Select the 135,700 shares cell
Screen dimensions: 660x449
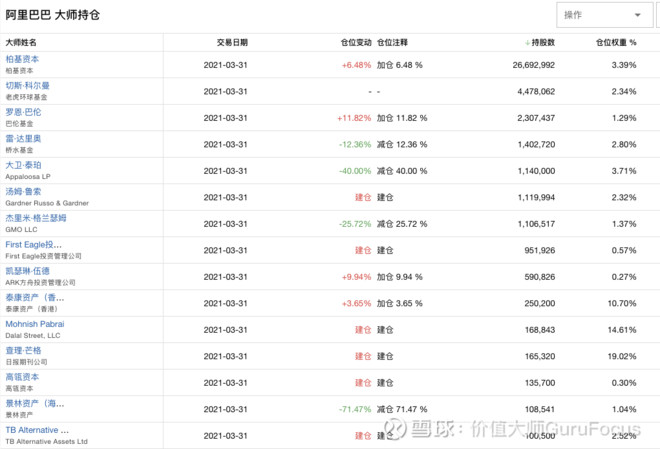click(x=540, y=383)
